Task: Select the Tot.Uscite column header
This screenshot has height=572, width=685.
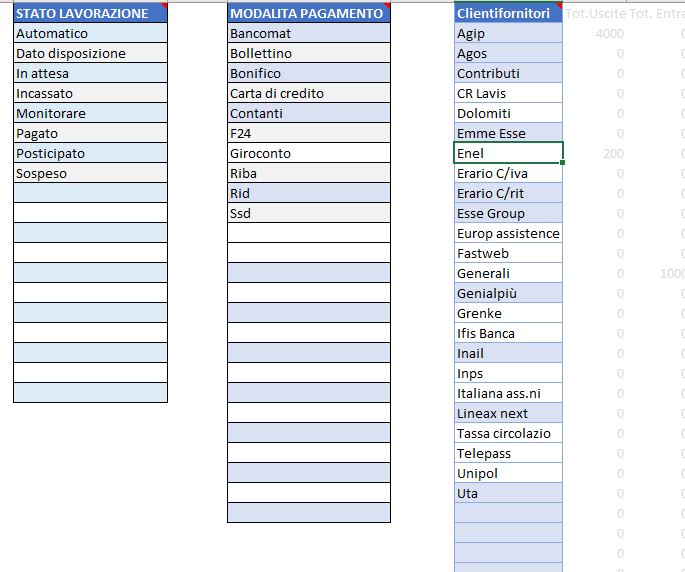Action: pos(596,14)
